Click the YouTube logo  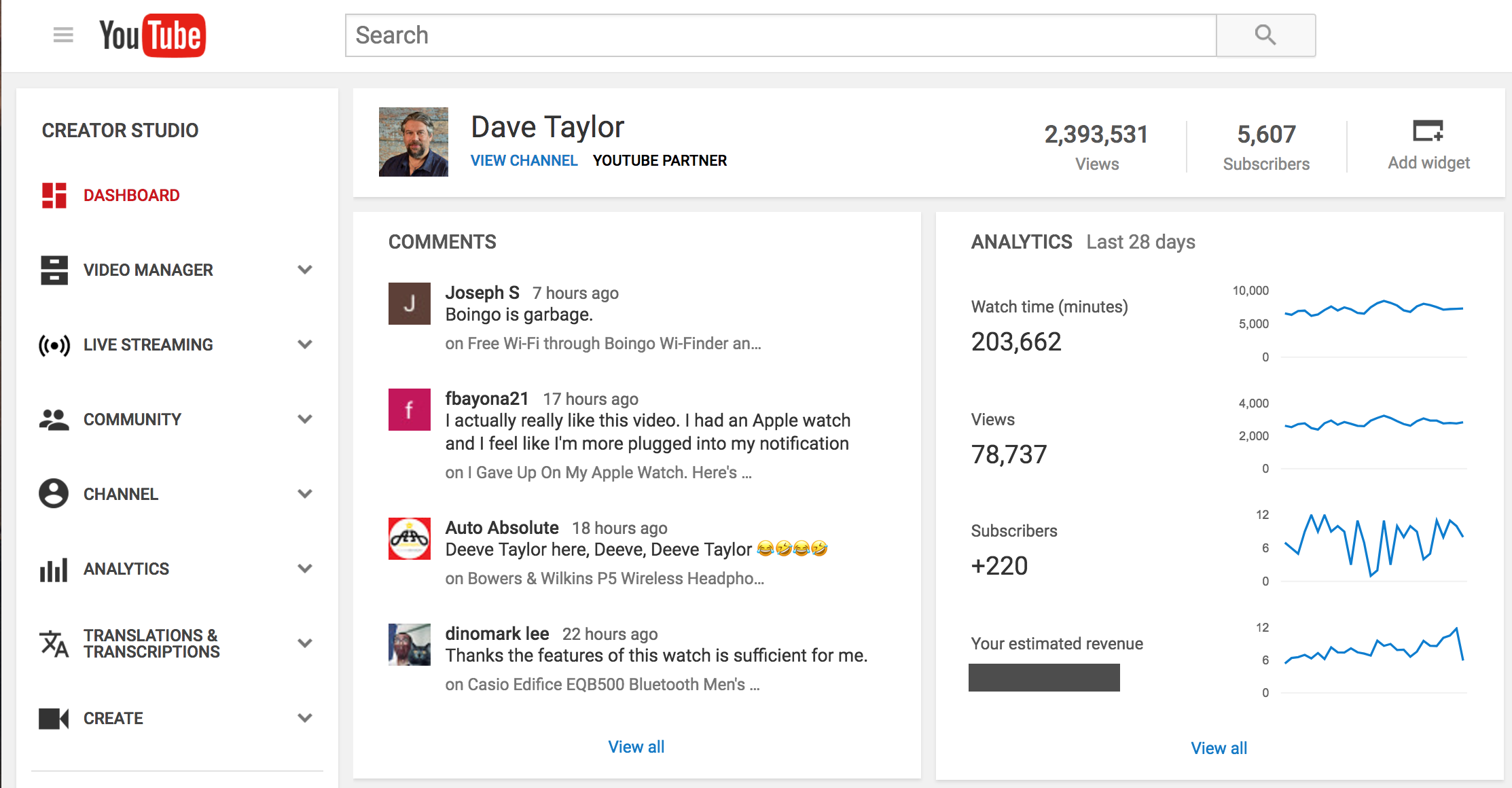coord(152,35)
